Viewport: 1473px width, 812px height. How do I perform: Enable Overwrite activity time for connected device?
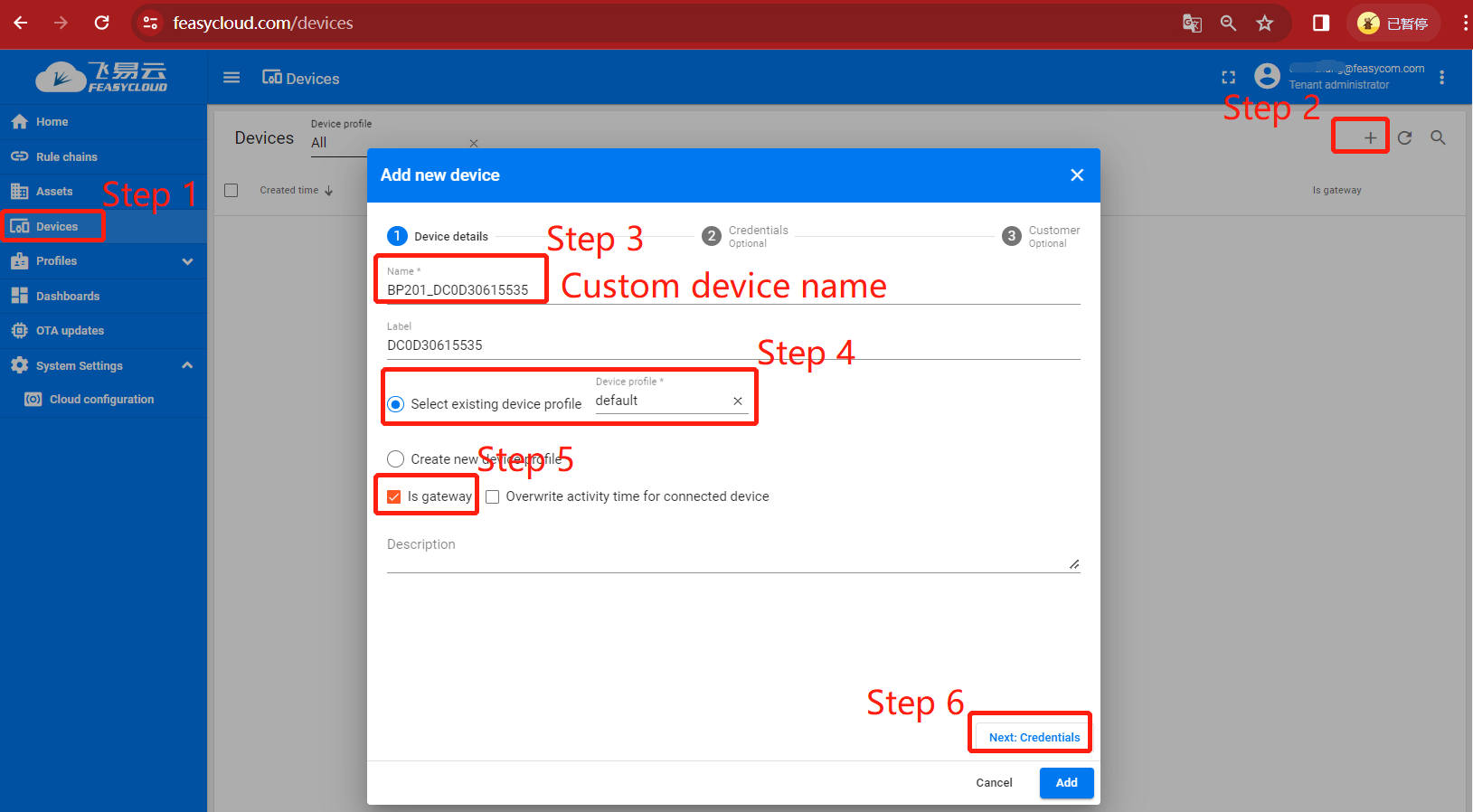point(493,496)
